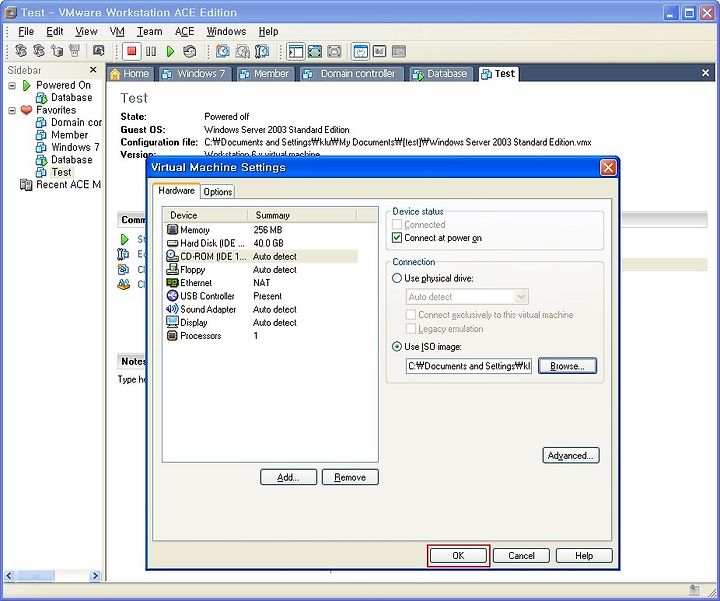Click the green Power On toolbar icon

(x=170, y=51)
